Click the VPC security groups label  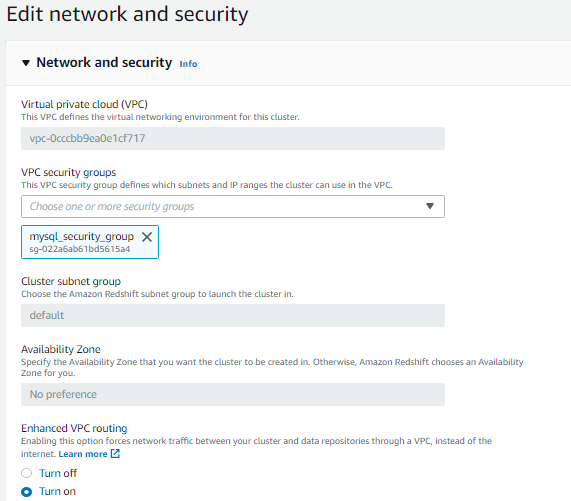(68, 172)
